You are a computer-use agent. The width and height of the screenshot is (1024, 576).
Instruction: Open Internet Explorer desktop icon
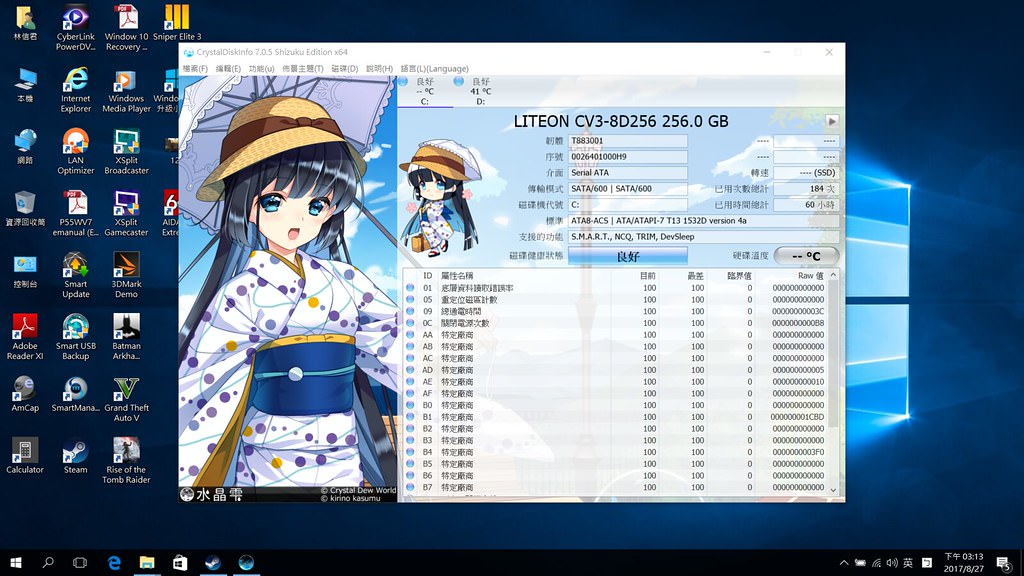[76, 89]
